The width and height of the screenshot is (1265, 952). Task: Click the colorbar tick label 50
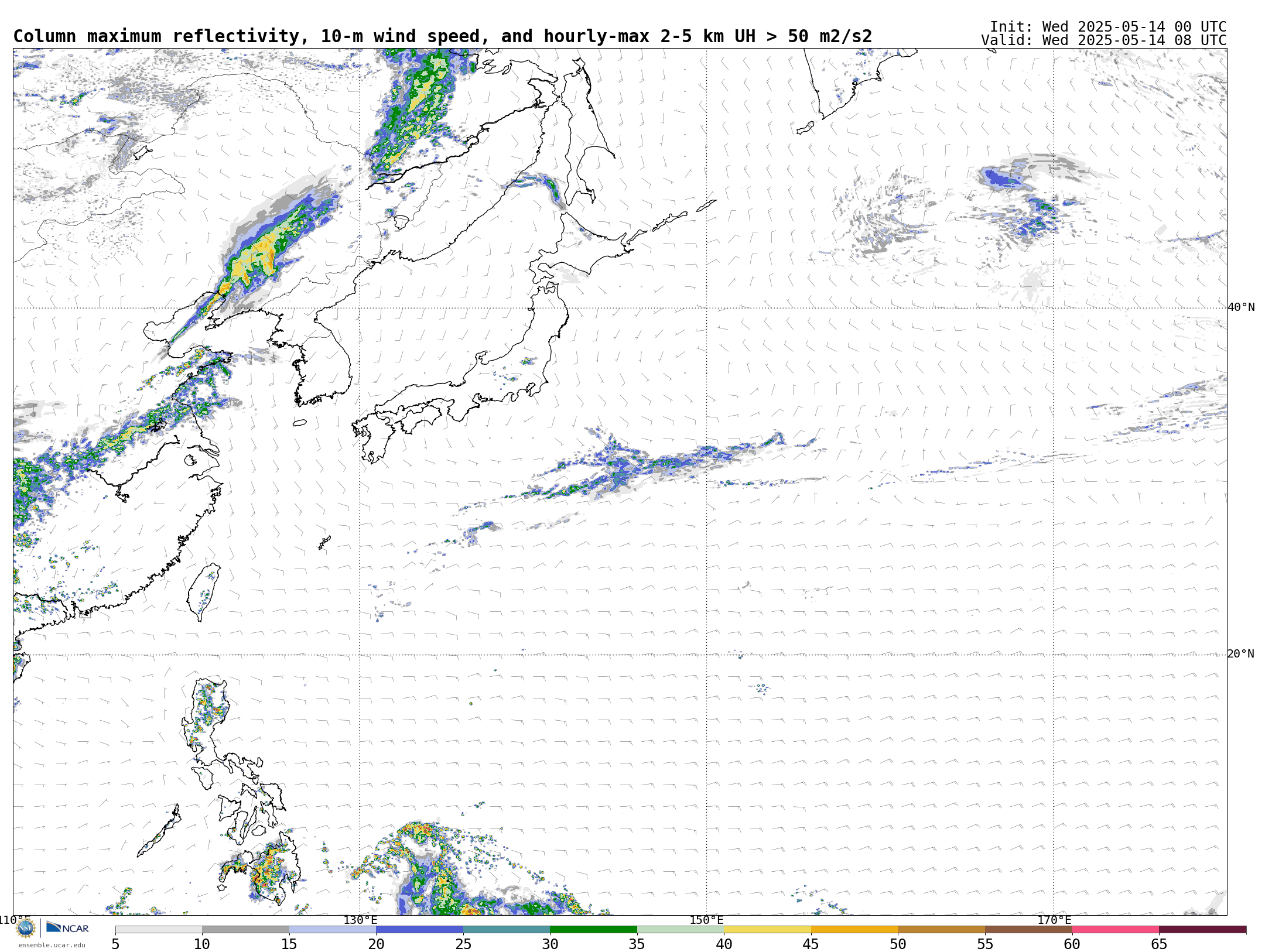coord(898,944)
